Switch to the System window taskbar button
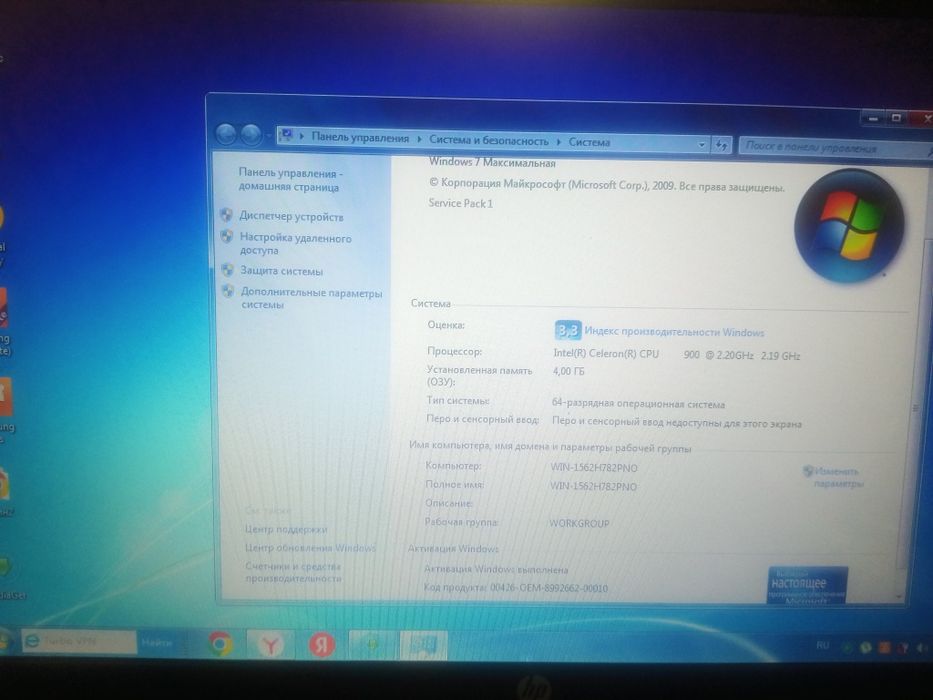Viewport: 933px width, 700px height. coord(423,645)
